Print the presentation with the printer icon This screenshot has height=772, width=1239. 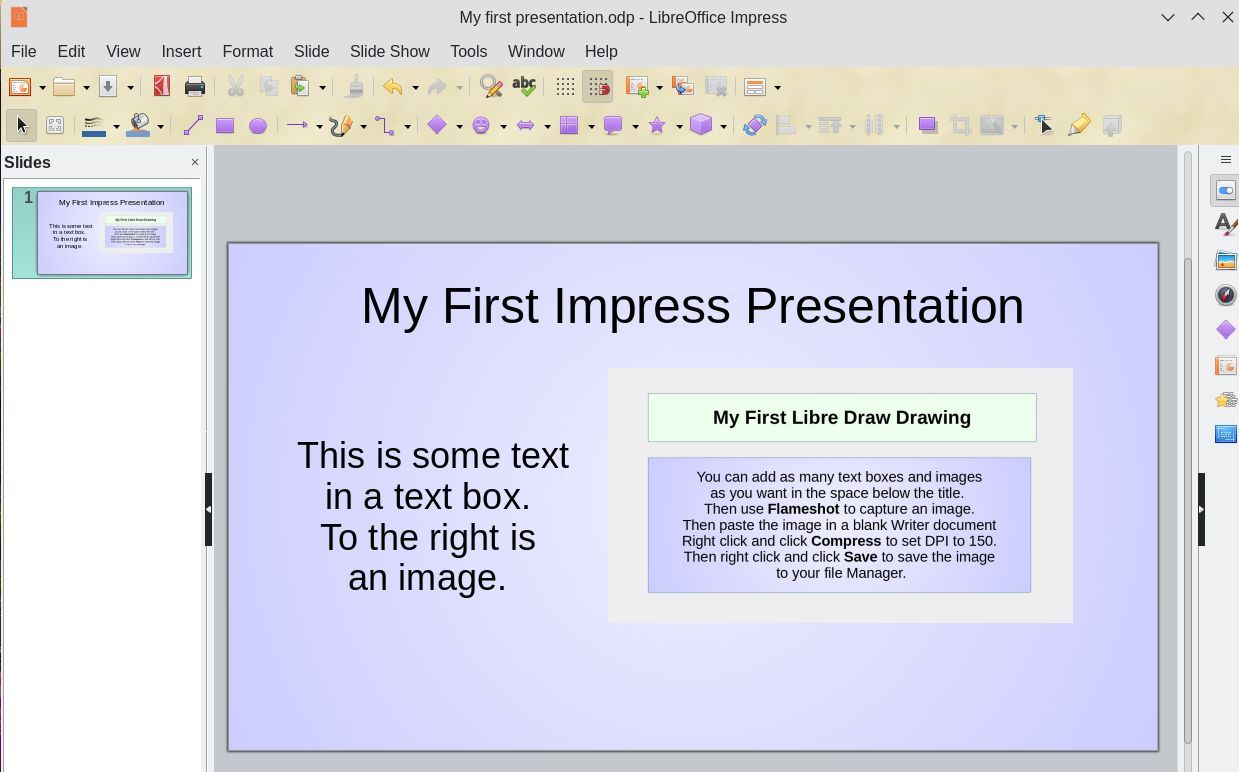[x=195, y=87]
